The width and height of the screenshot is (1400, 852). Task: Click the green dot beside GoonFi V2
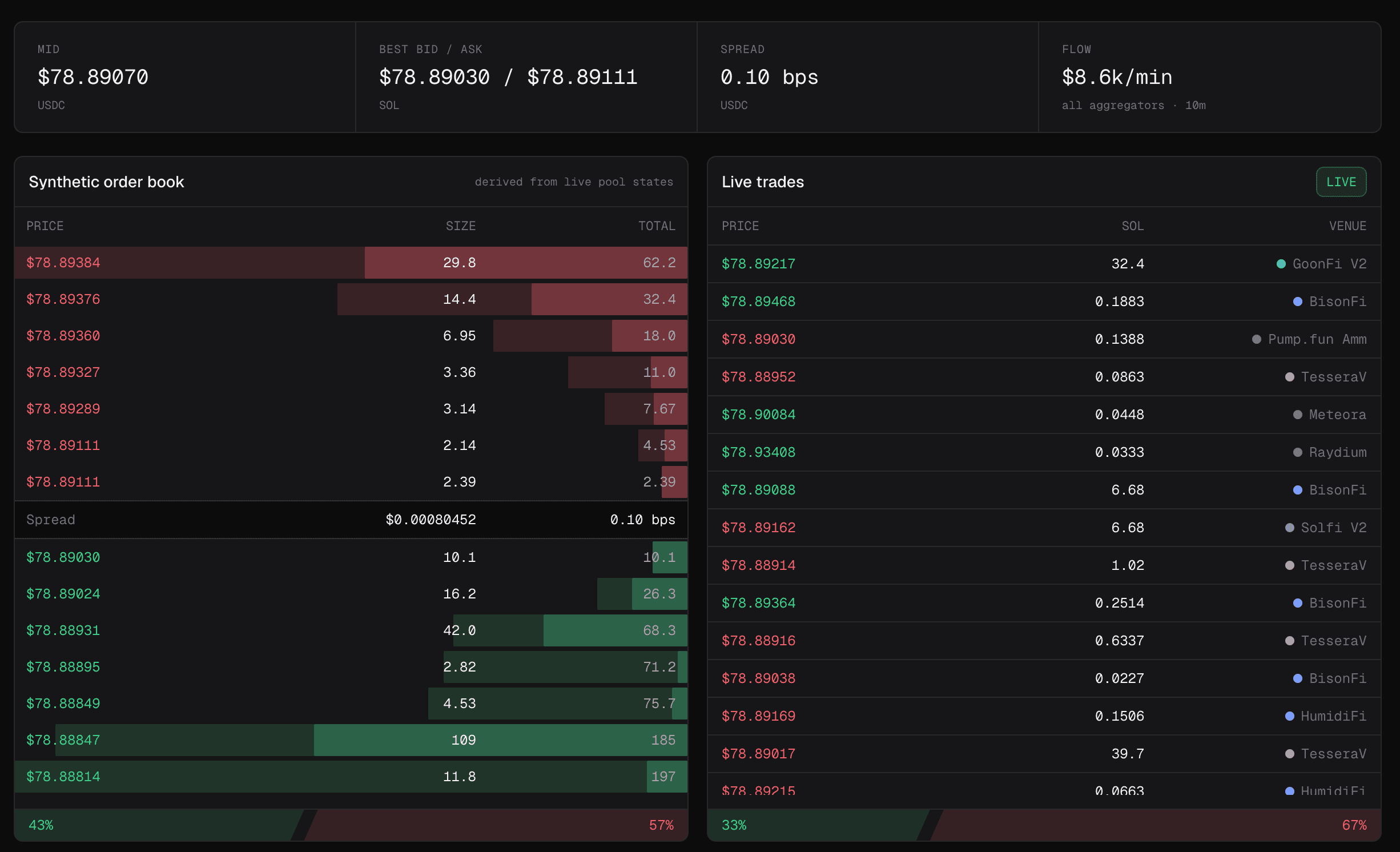(1281, 264)
